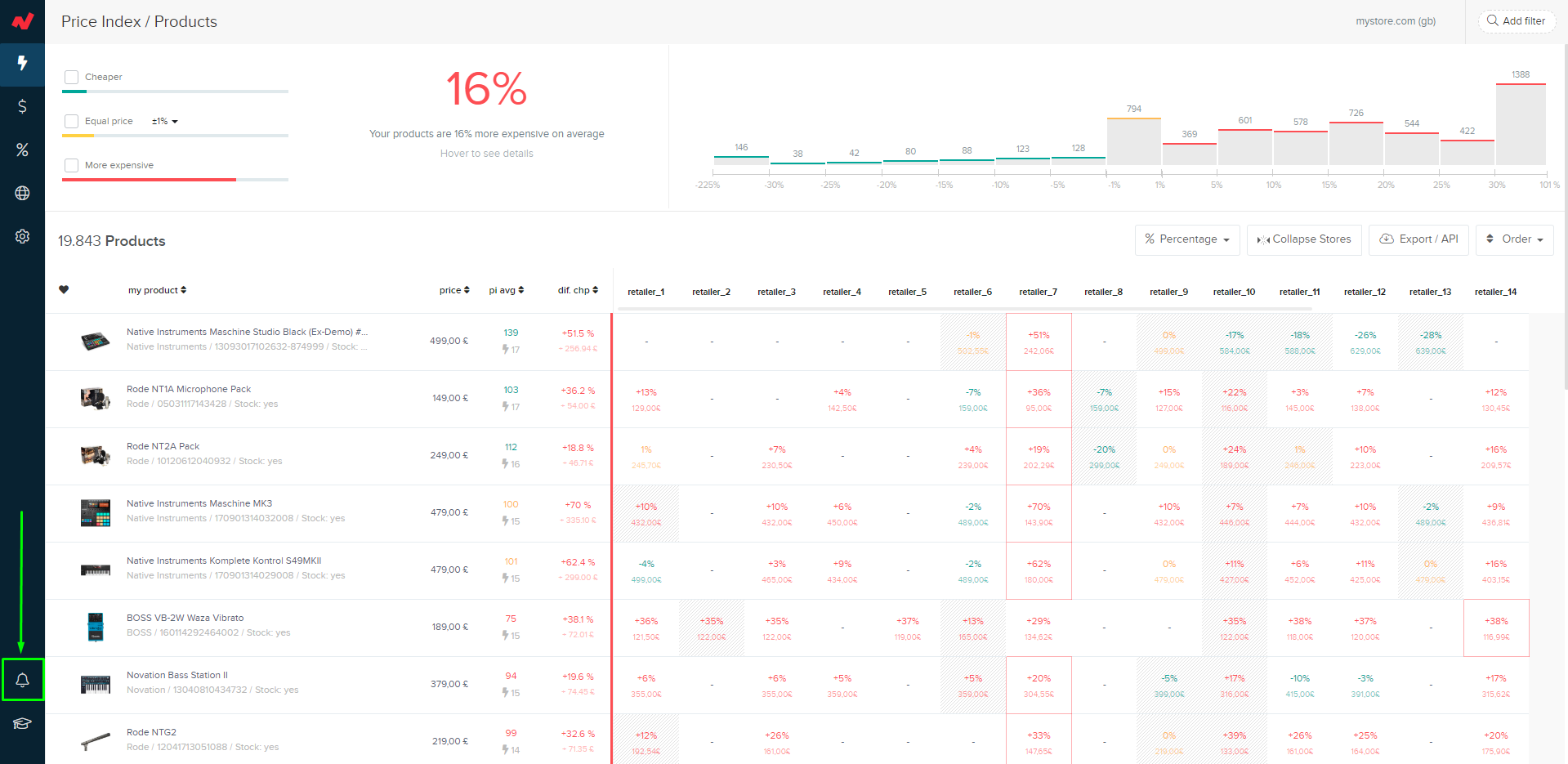Screen dimensions: 1568x764
Task: Sort by pi avg column
Action: (x=507, y=290)
